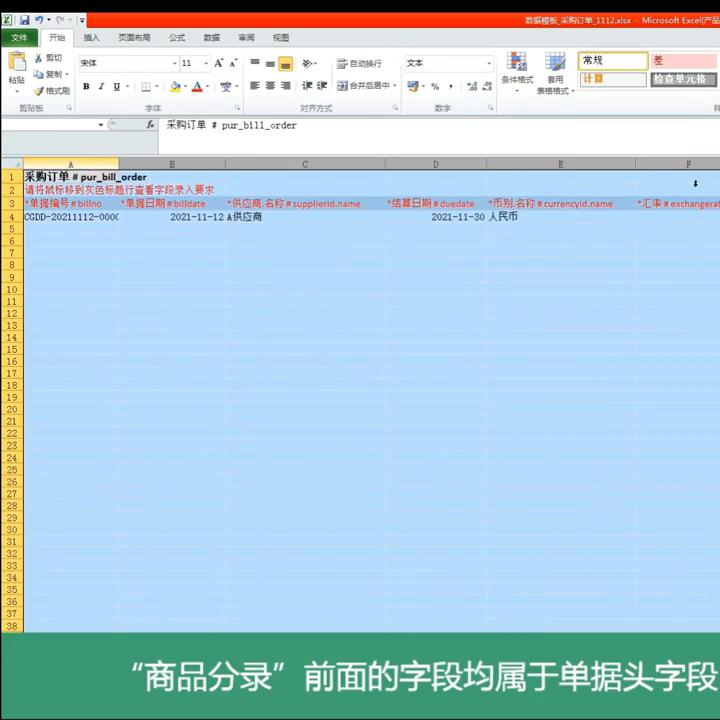Click the text orientation icon
The width and height of the screenshot is (720, 720).
307,63
